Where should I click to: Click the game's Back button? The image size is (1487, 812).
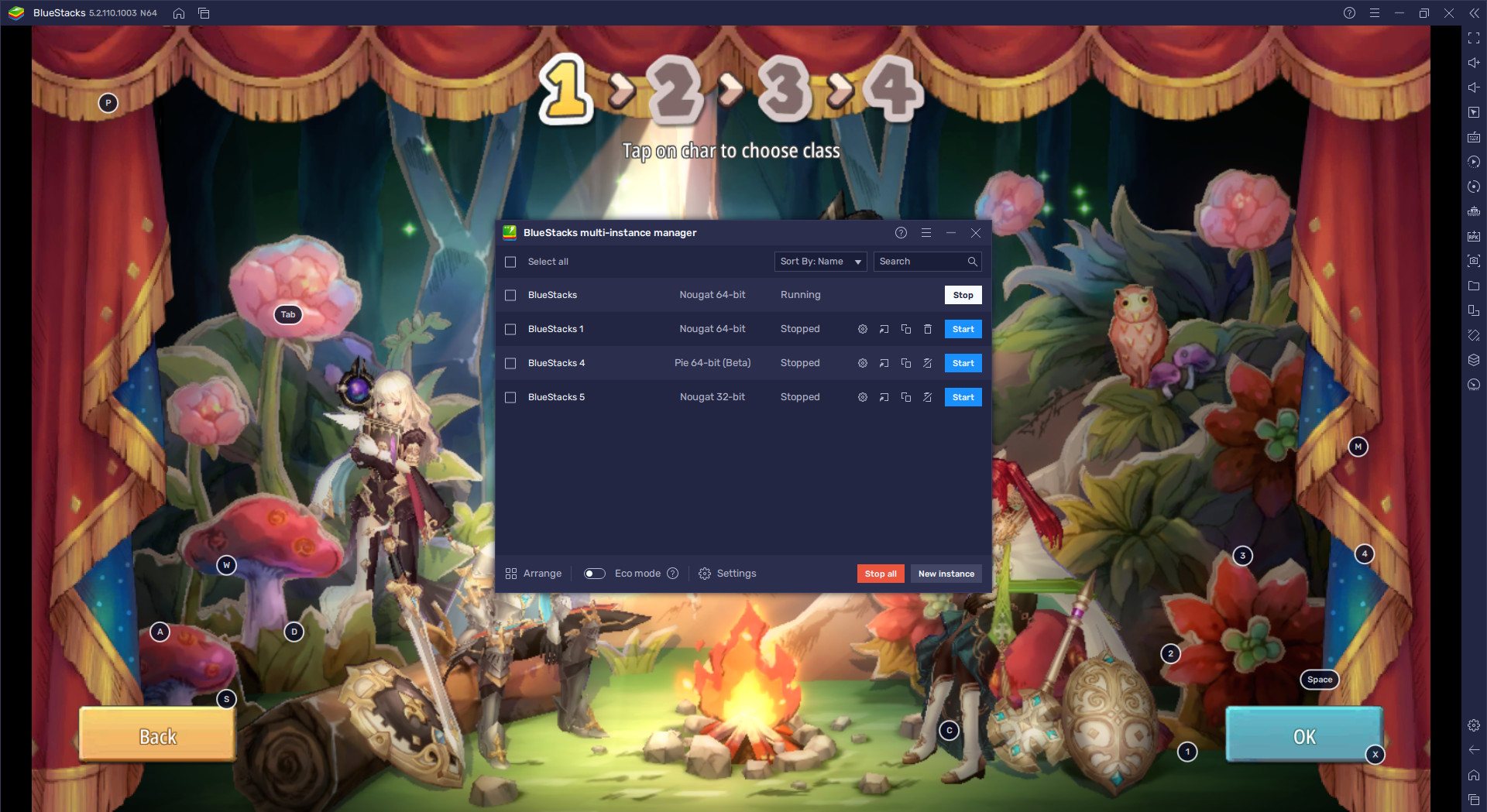[x=157, y=735]
